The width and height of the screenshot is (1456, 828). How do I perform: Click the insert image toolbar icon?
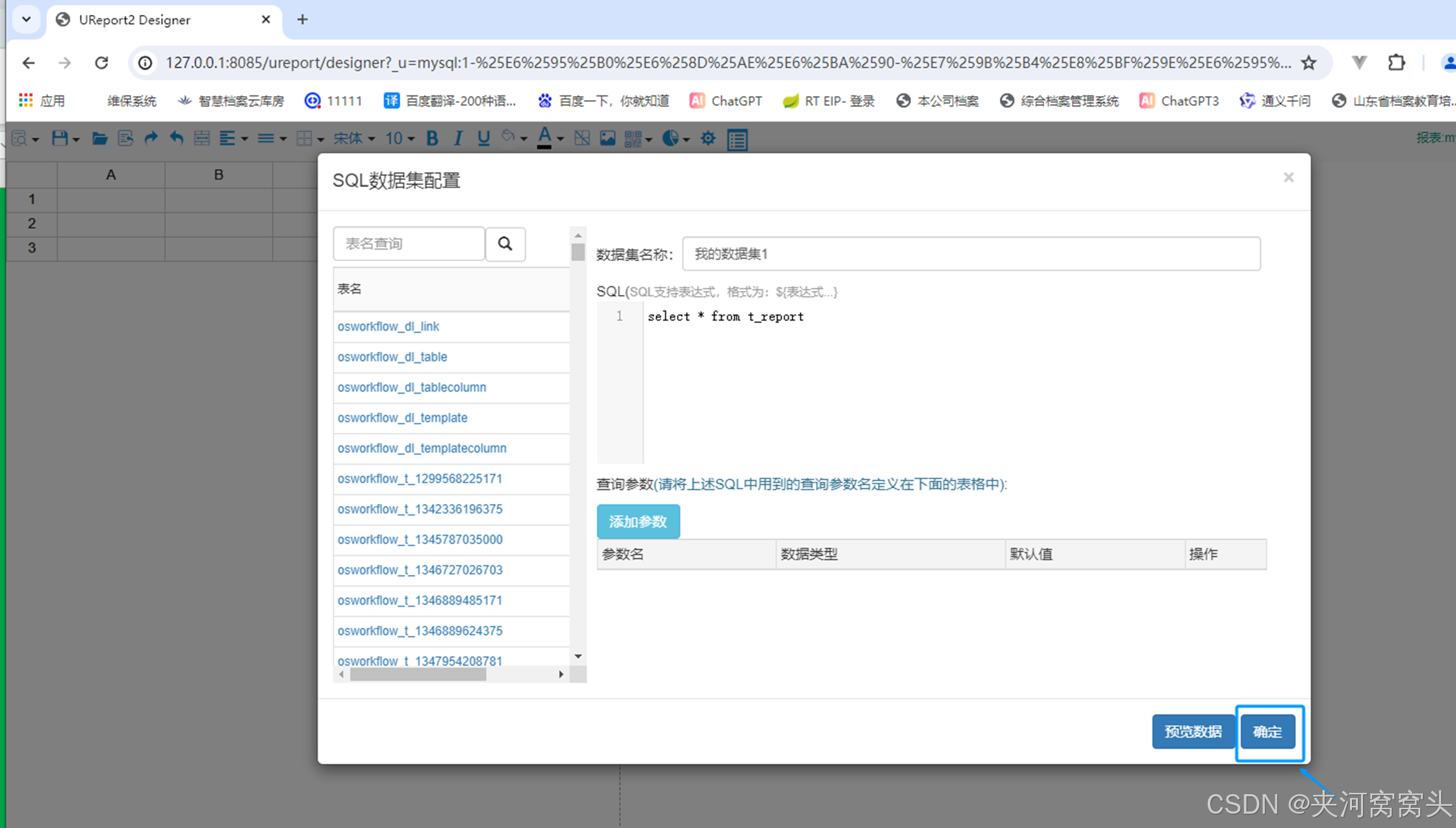(x=607, y=138)
